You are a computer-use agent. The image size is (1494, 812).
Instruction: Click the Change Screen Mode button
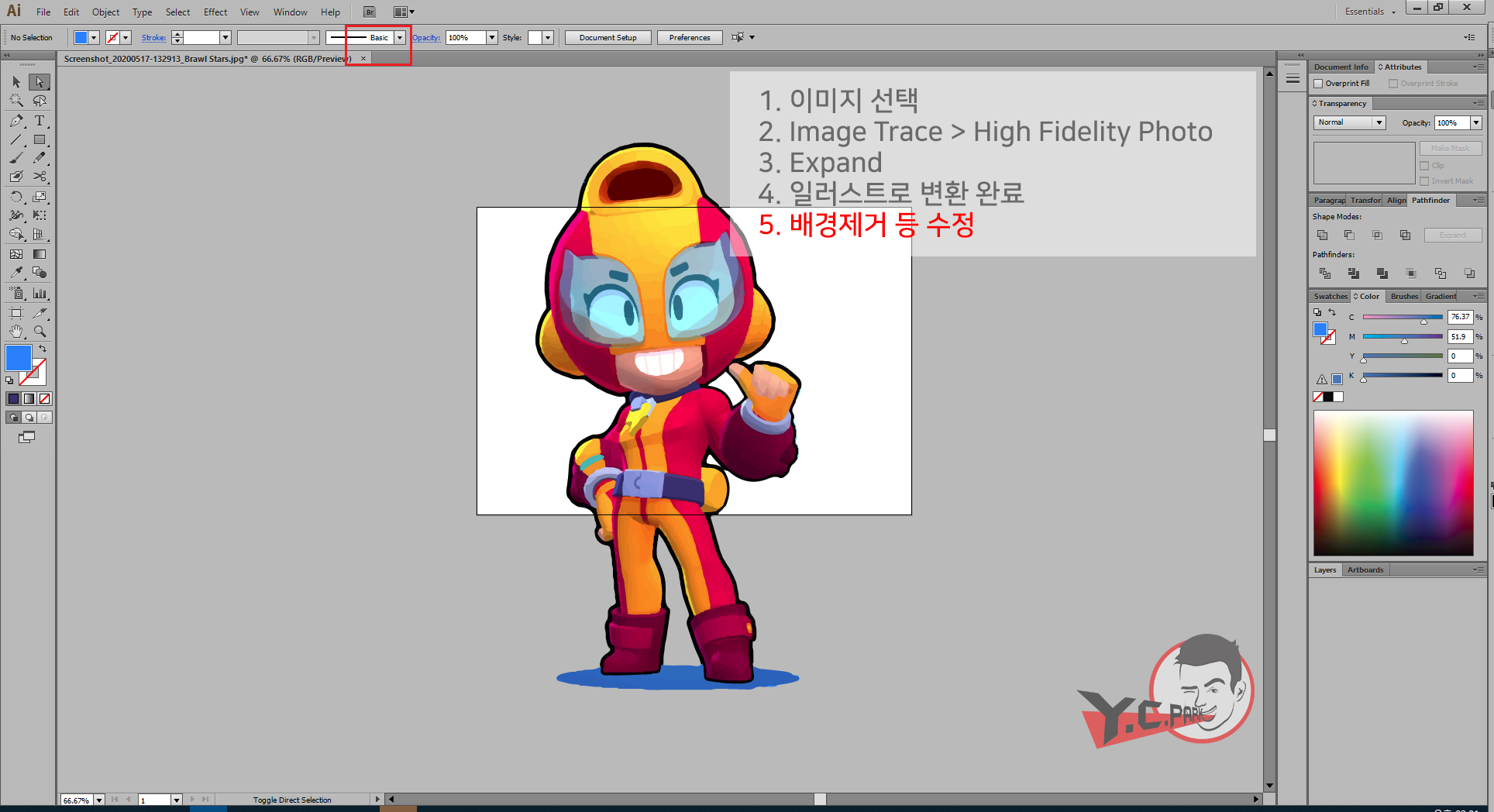tap(27, 438)
